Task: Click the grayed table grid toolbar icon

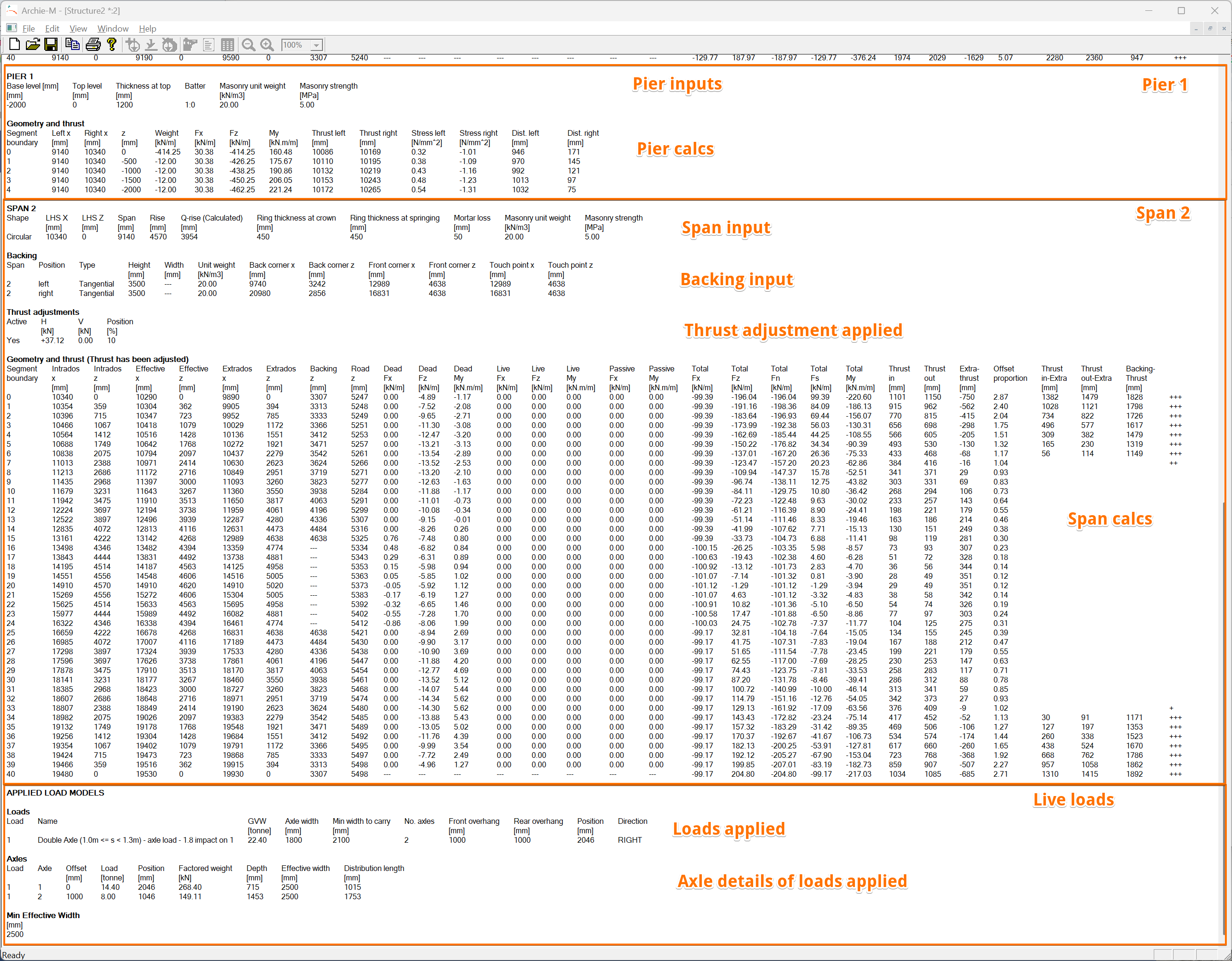Action: pos(227,45)
